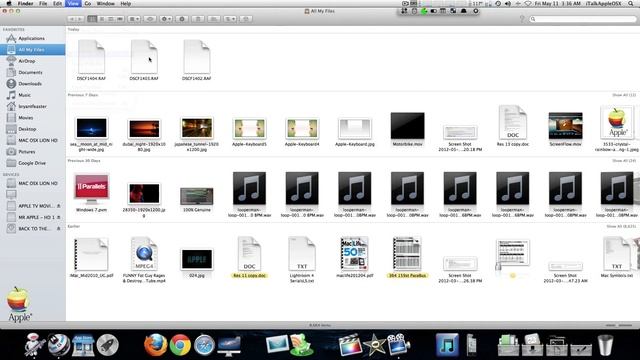Open Google Drive in the sidebar
This screenshot has width=640, height=360.
[x=33, y=163]
